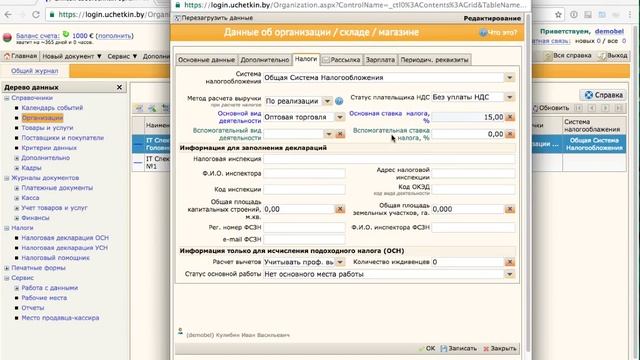Open the Основной вид деятельности dropdown
The image size is (640, 360).
pyautogui.click(x=340, y=117)
